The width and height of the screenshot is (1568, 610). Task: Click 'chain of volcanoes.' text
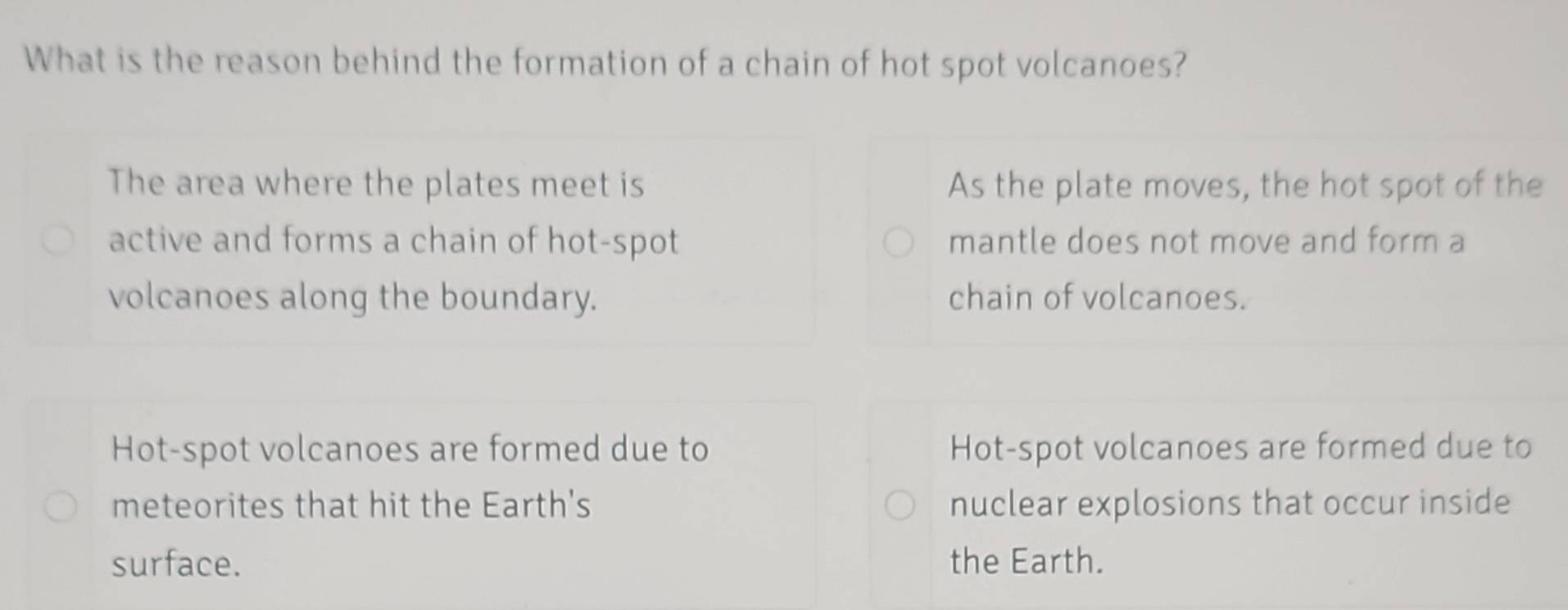coord(1097,298)
